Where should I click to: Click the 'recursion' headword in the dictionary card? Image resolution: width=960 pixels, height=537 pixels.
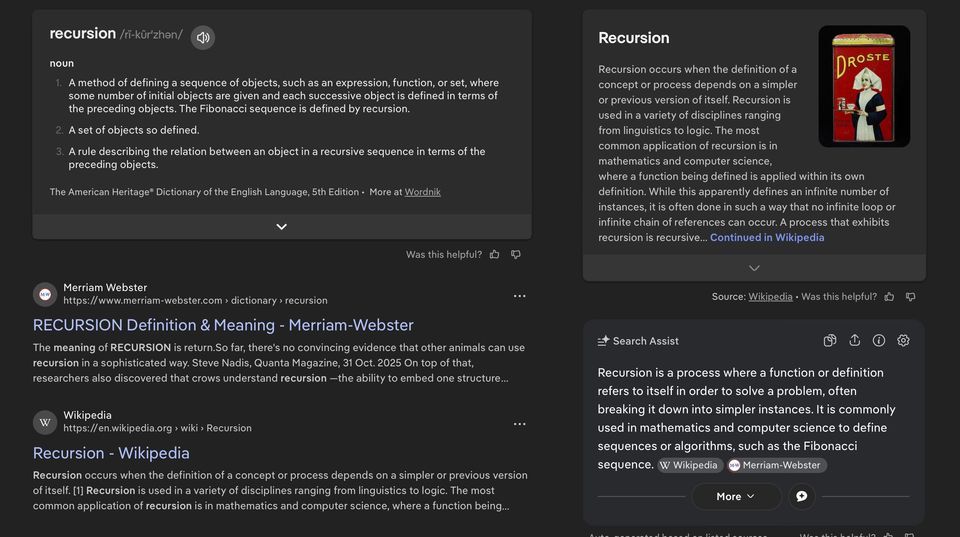tap(83, 33)
